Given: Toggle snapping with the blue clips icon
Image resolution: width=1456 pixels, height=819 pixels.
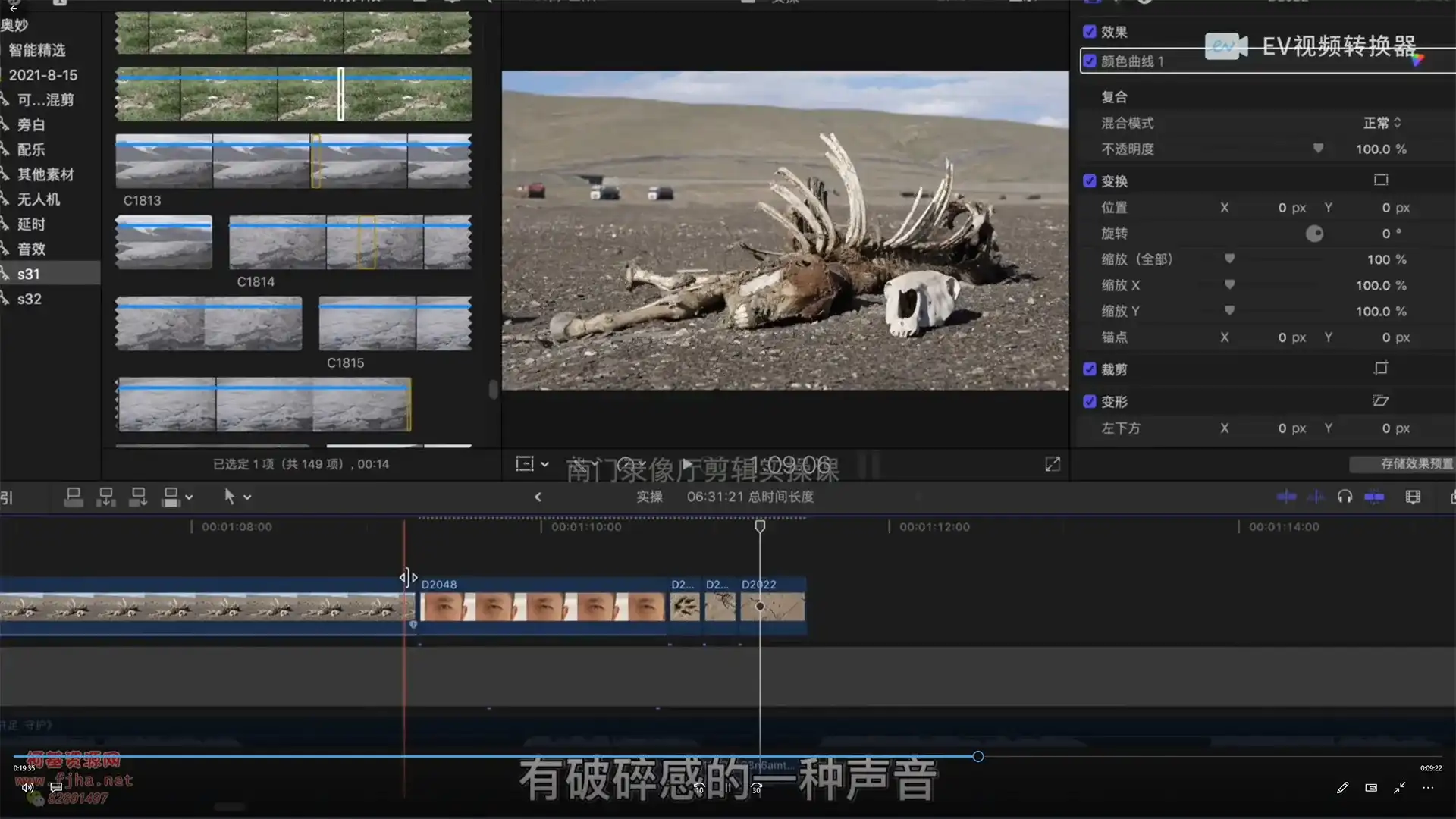Looking at the screenshot, I should pyautogui.click(x=1375, y=497).
